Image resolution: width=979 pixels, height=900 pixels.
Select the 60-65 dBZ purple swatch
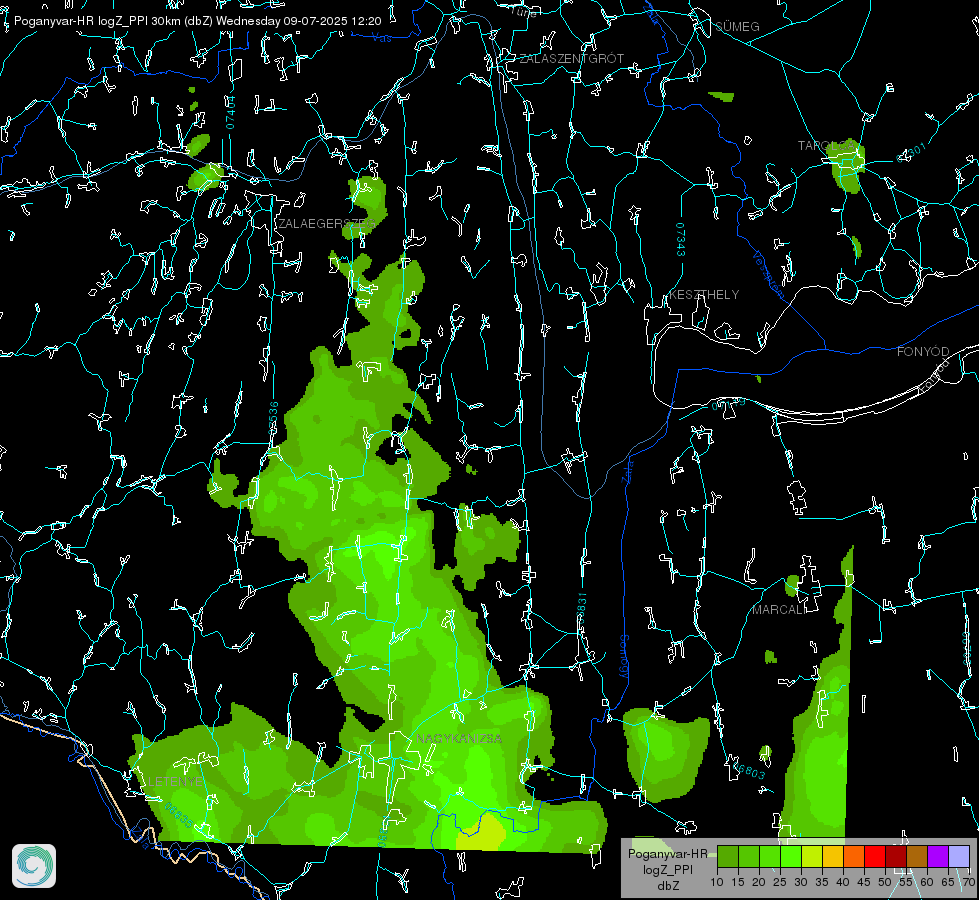(938, 856)
